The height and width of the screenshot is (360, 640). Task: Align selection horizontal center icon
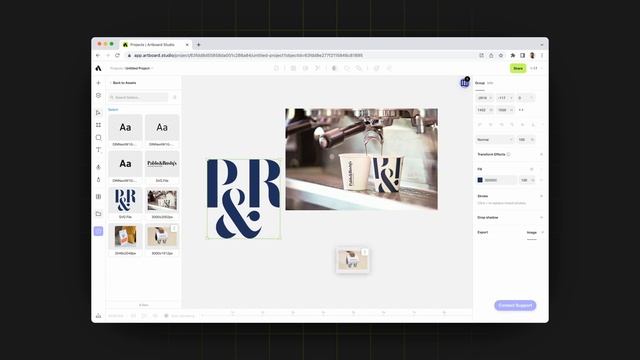[491, 124]
